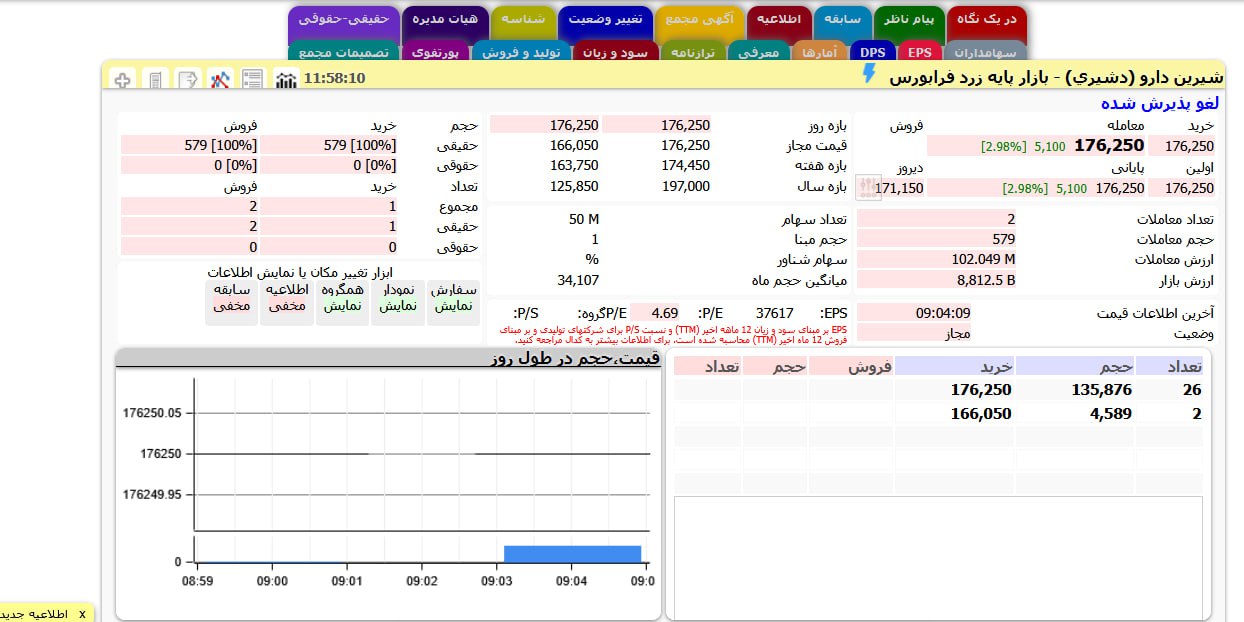
Task: Click the blue volume bar in chart
Action: point(572,554)
